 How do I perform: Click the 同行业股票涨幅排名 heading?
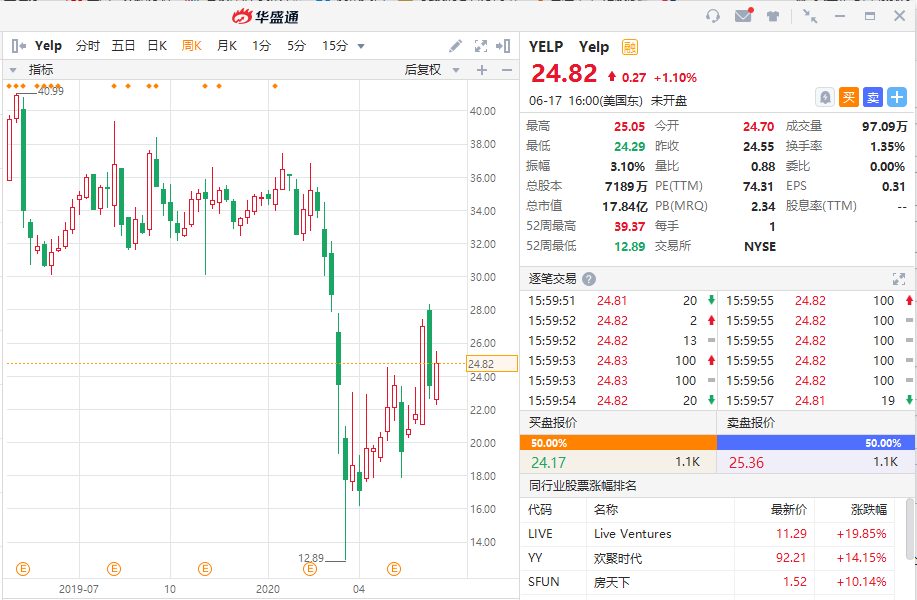click(x=582, y=485)
